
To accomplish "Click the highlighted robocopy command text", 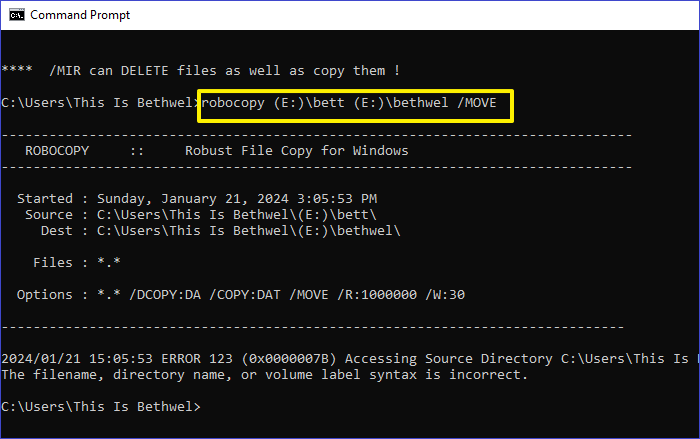I will pyautogui.click(x=355, y=103).
